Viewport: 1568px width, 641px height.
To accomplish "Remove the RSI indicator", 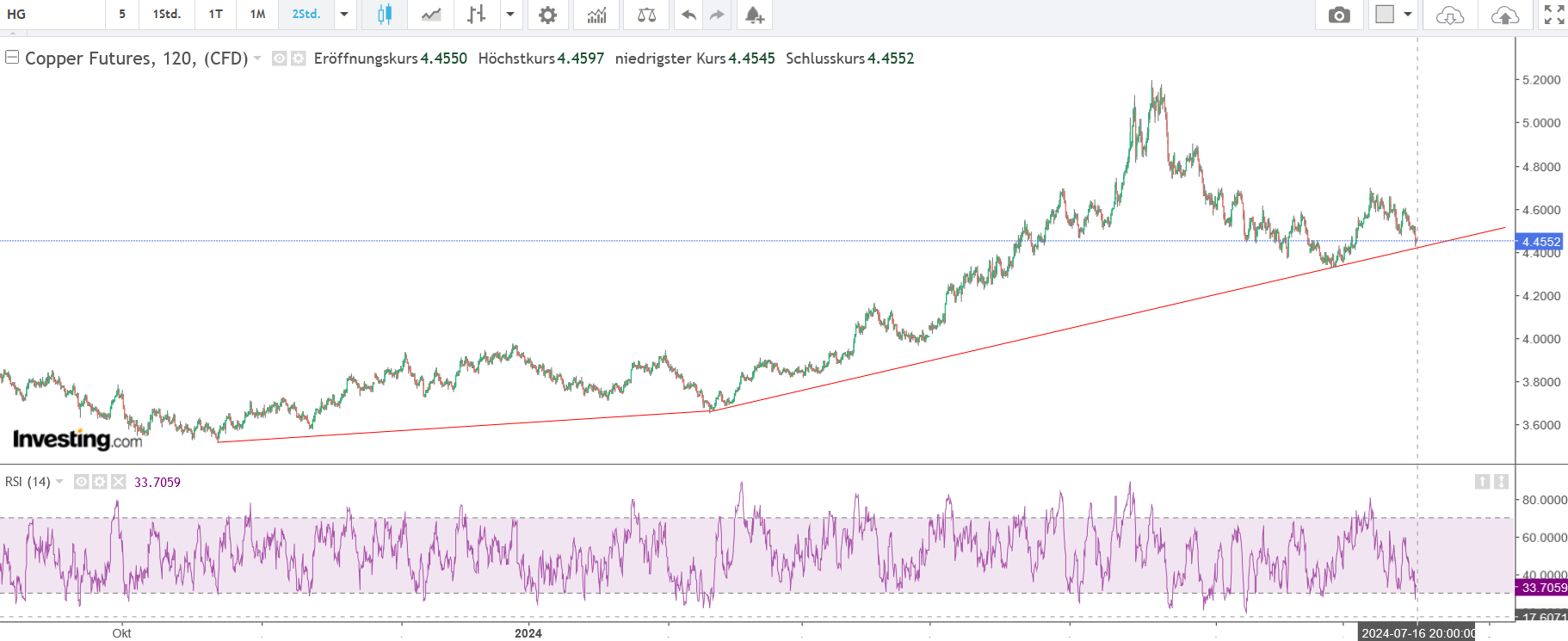I will tap(119, 482).
